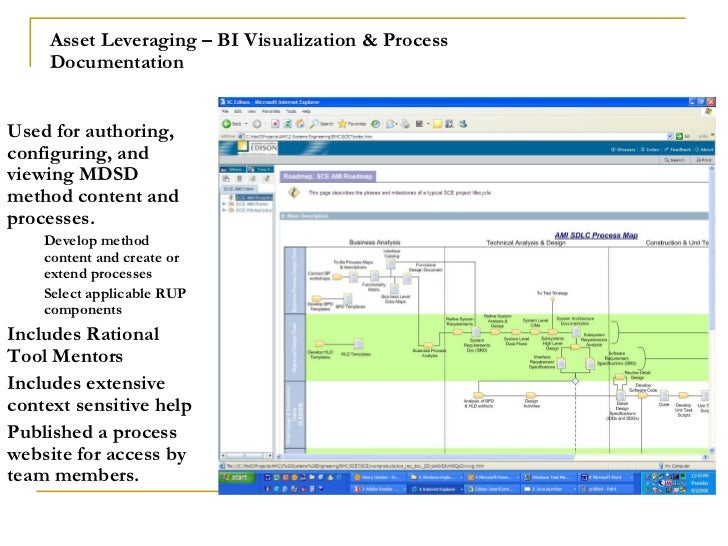This screenshot has width=728, height=546.
Task: Open the Microsoft Word taskbar button
Action: [606, 477]
